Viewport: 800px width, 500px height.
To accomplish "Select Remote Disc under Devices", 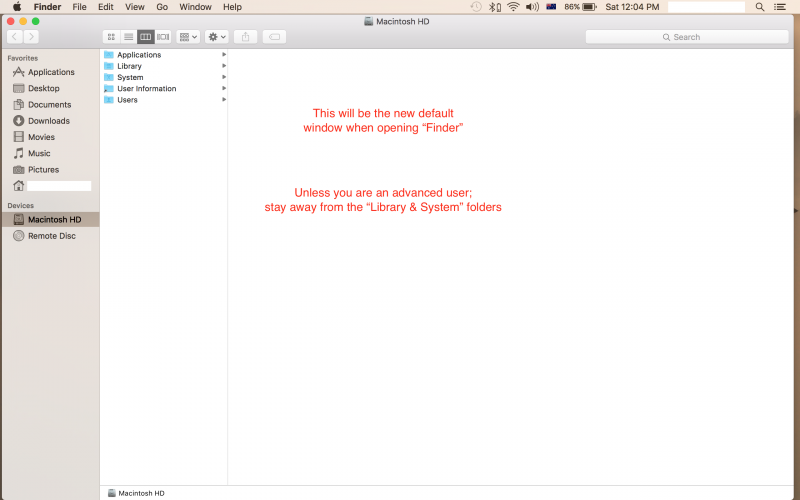I will 50,236.
